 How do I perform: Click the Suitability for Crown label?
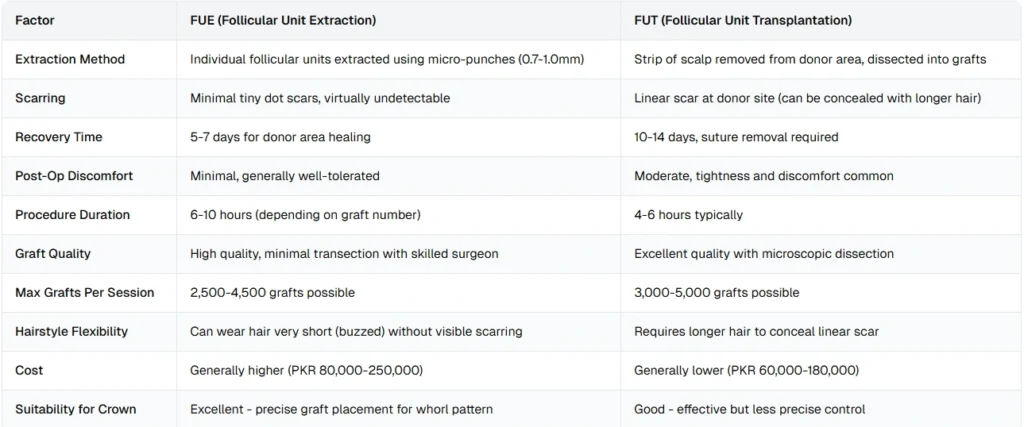[x=76, y=409]
